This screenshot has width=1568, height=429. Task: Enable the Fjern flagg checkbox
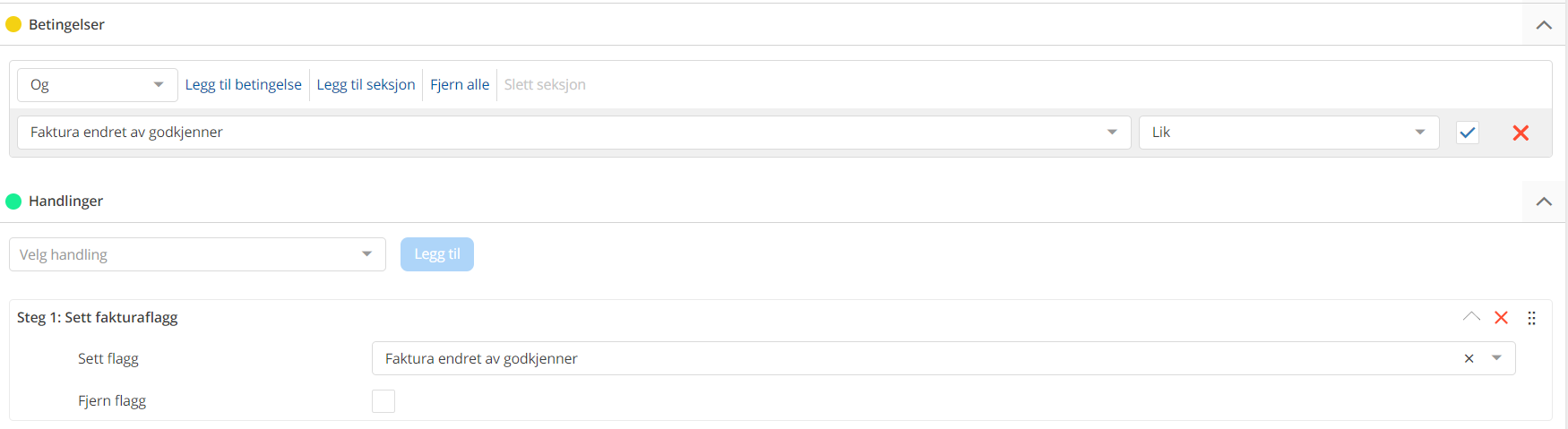pyautogui.click(x=383, y=401)
